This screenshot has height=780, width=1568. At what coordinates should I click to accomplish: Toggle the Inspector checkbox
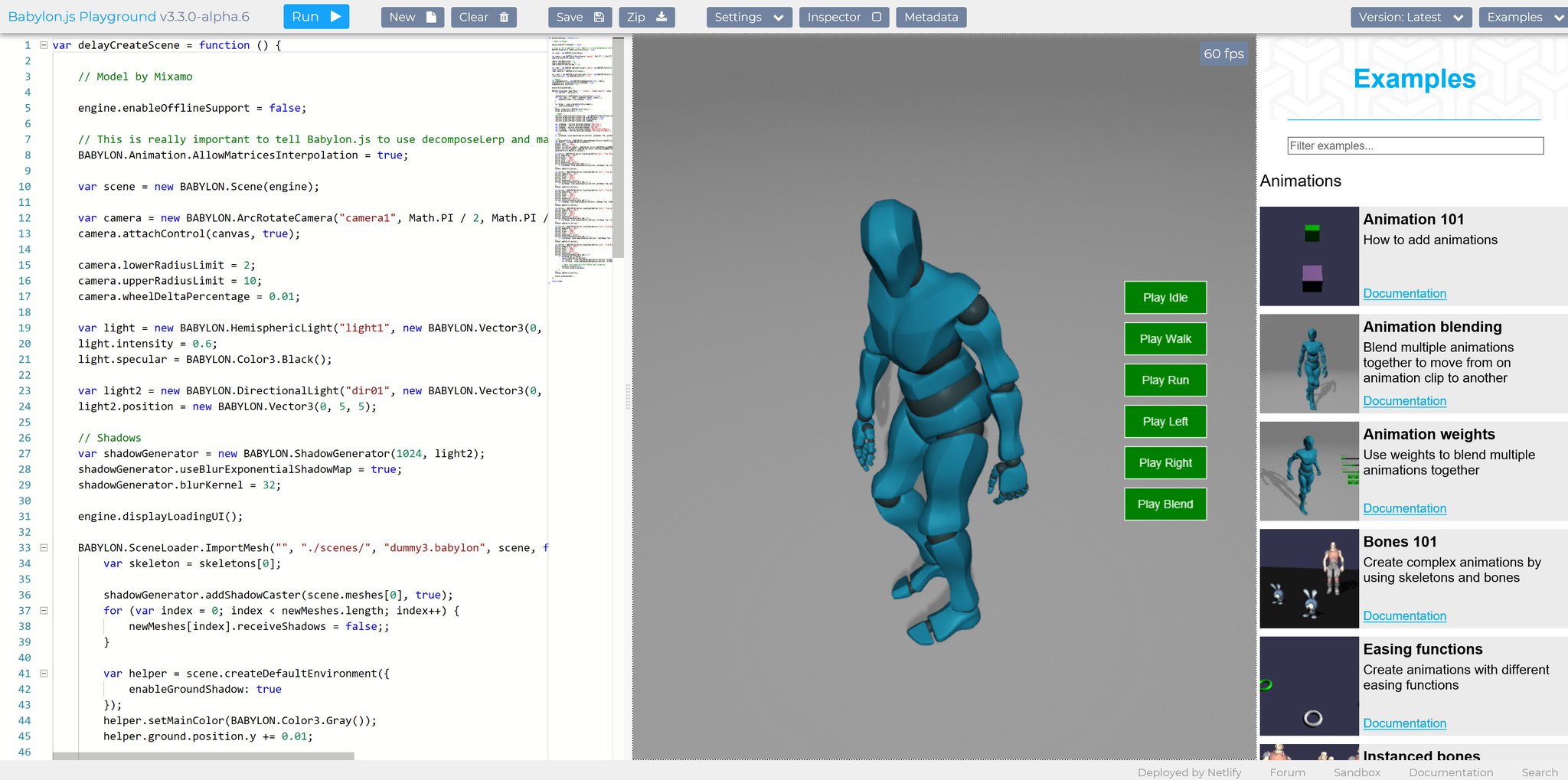[876, 17]
